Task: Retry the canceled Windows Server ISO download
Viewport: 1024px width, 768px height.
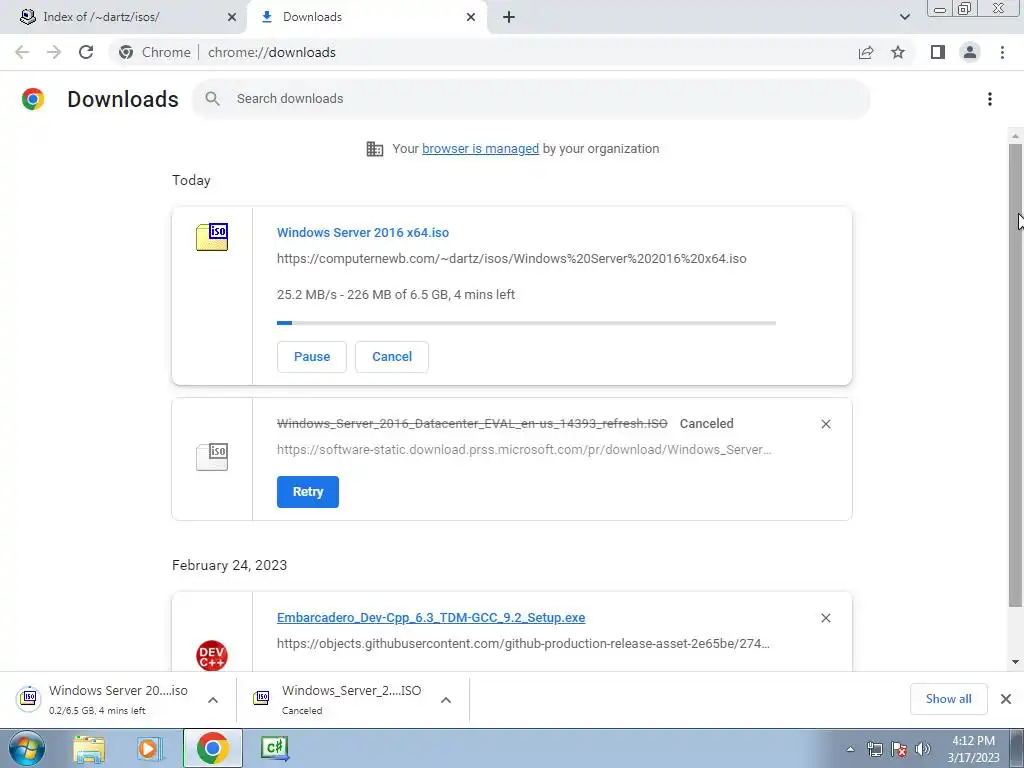Action: 308,492
